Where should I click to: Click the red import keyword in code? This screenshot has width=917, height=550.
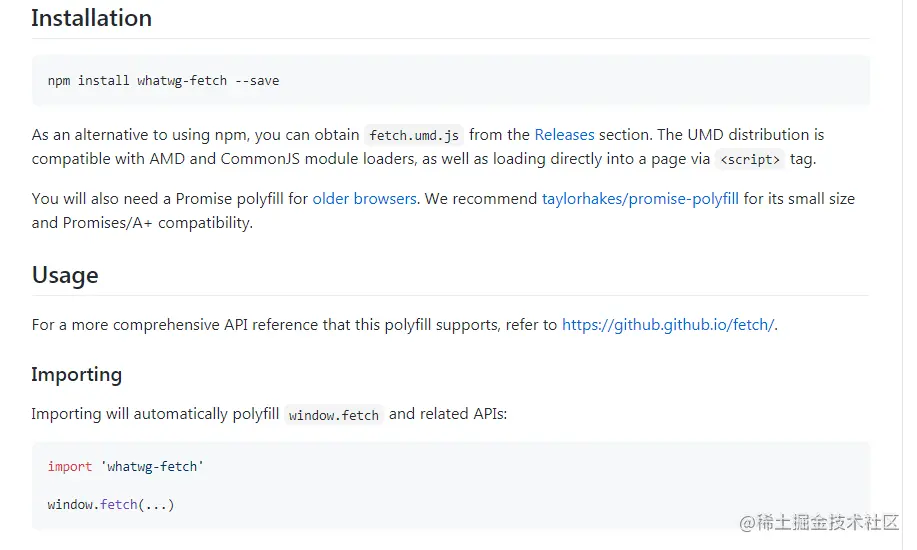click(x=69, y=467)
